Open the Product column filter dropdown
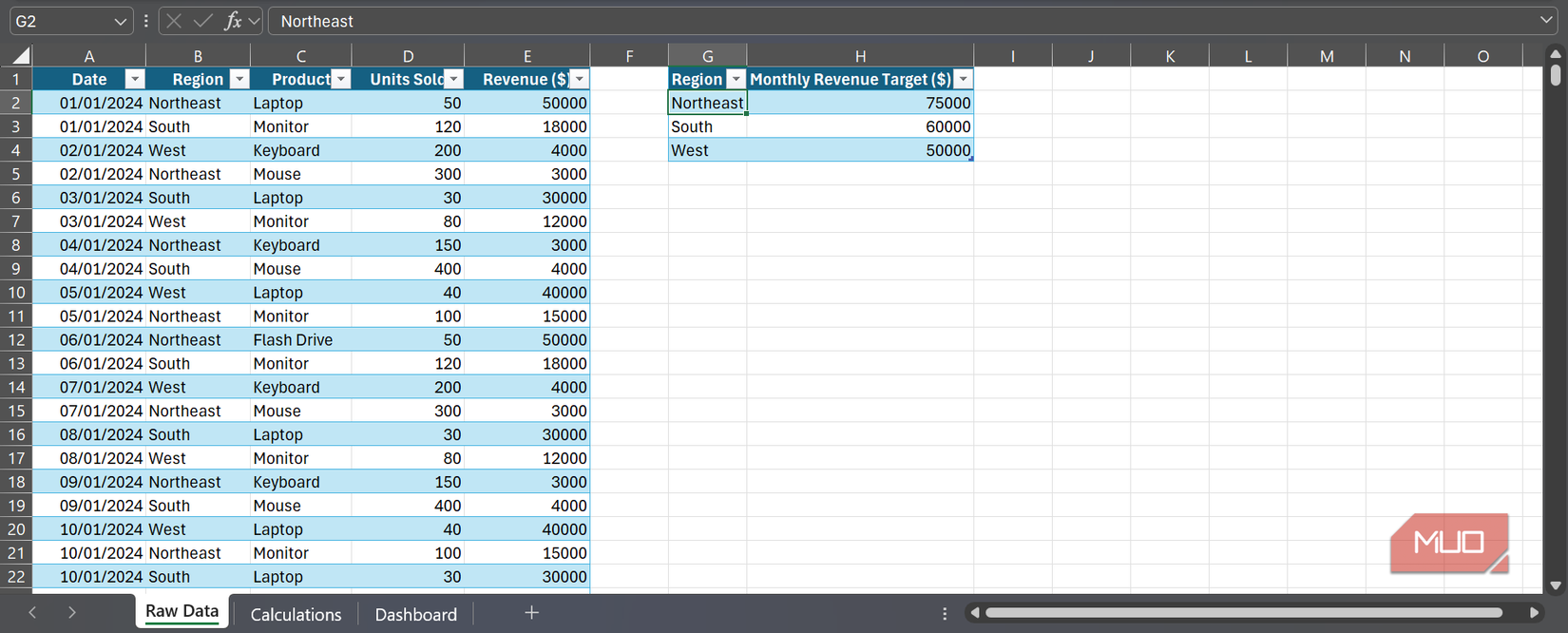This screenshot has height=633, width=1568. pyautogui.click(x=341, y=80)
